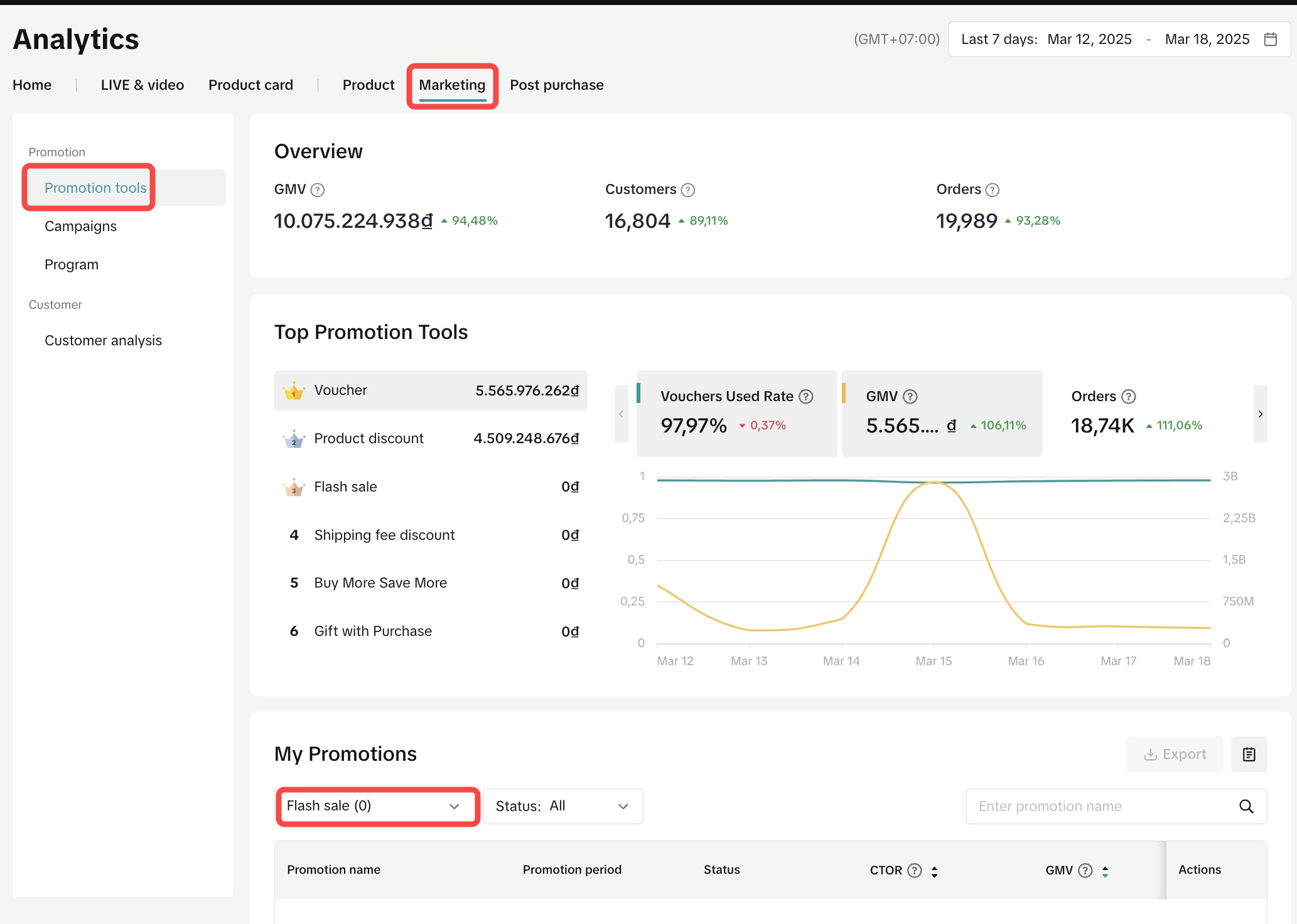1297x924 pixels.
Task: Open the clipboard icon beside Export
Action: (x=1249, y=754)
